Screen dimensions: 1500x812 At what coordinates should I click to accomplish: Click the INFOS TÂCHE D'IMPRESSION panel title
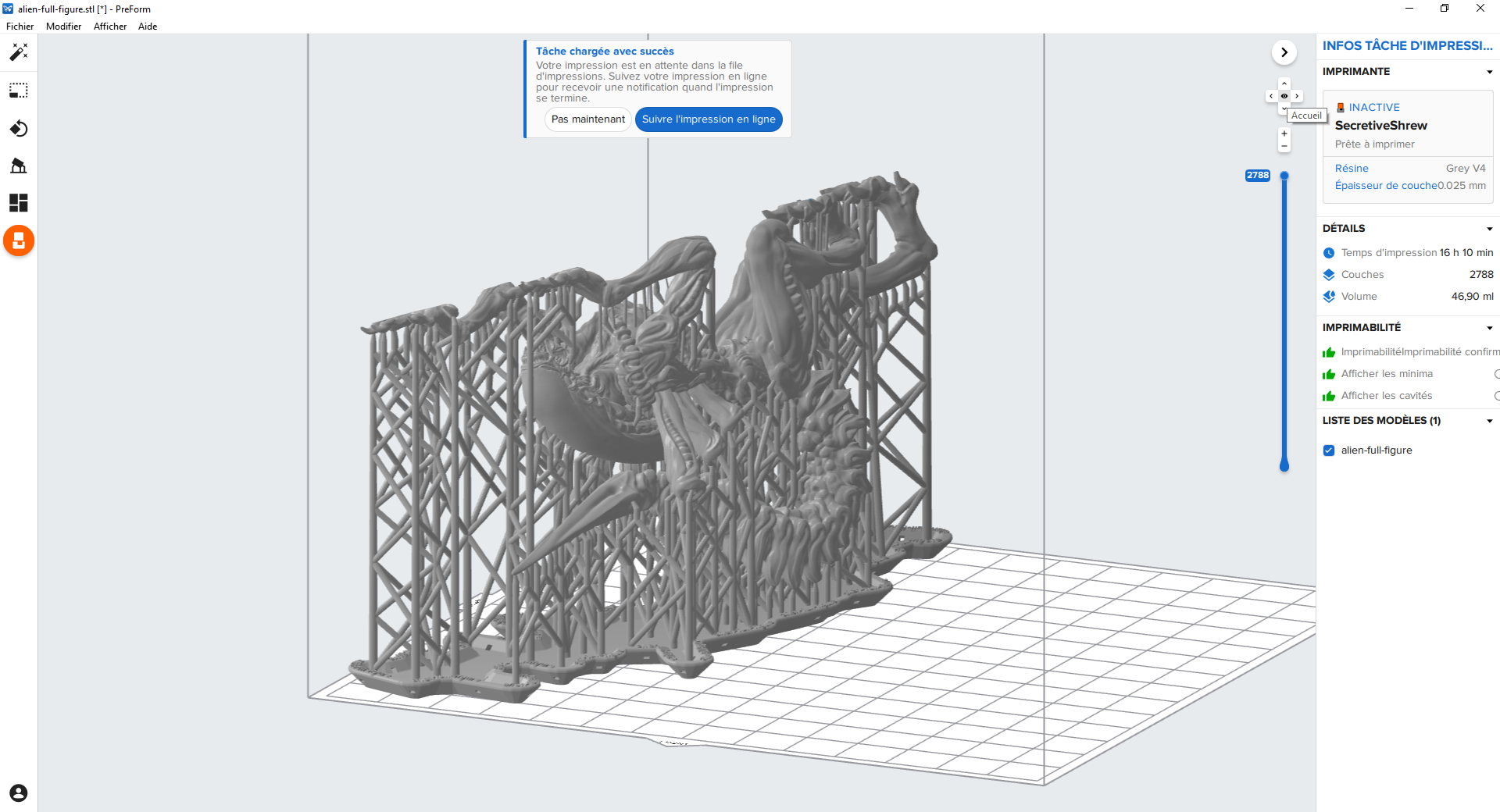1407,46
